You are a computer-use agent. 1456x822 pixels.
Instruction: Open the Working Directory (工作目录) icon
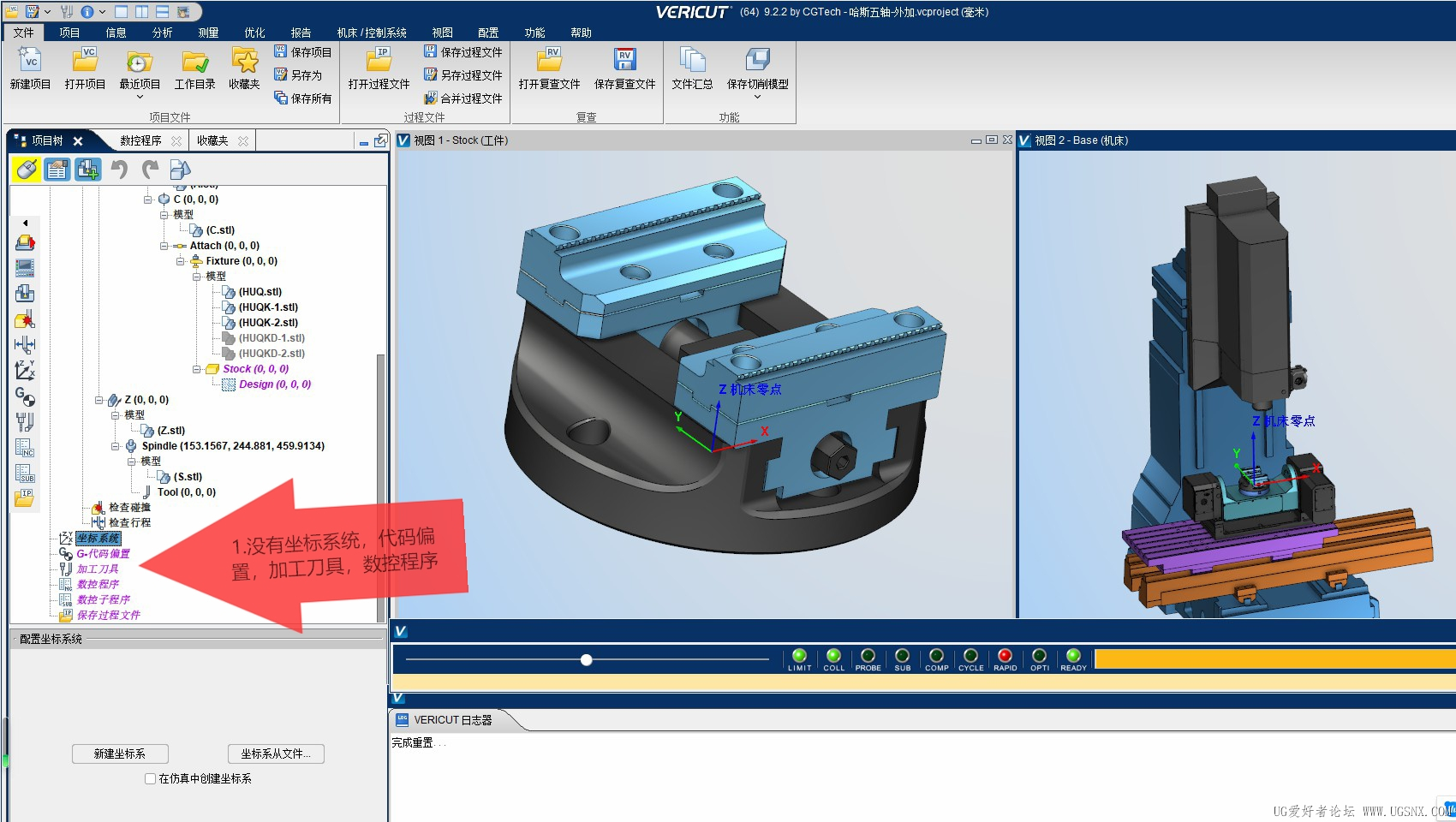[194, 61]
